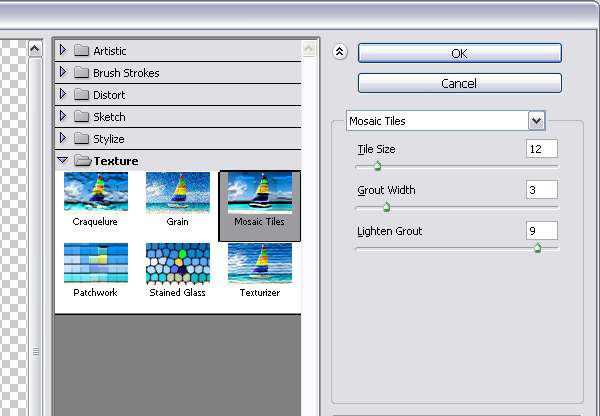Expand the Sketch filter folder
Screen dimensions: 600x416
coord(63,117)
